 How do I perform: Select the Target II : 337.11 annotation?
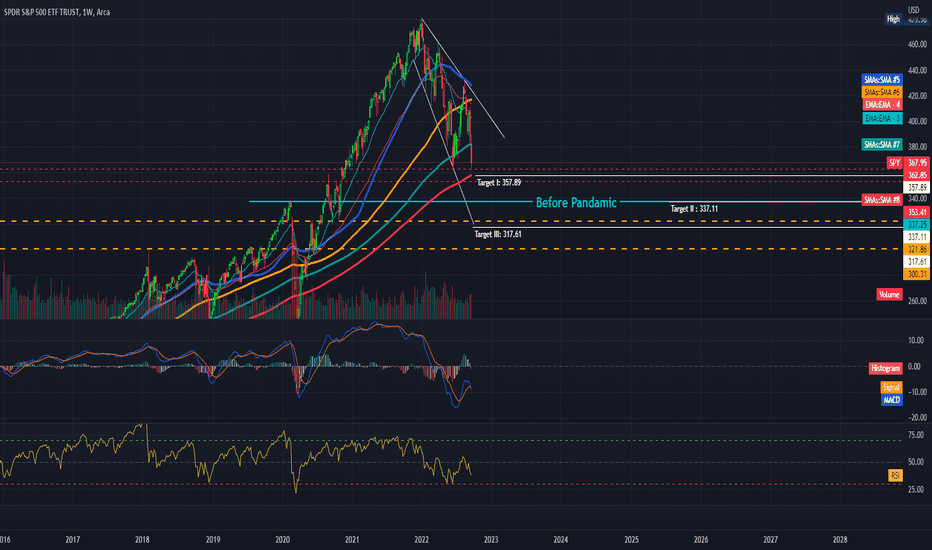click(694, 209)
